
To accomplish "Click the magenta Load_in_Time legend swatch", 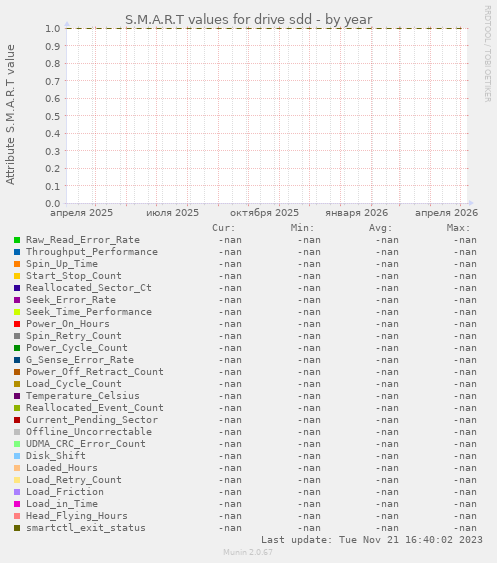I will click(17, 504).
